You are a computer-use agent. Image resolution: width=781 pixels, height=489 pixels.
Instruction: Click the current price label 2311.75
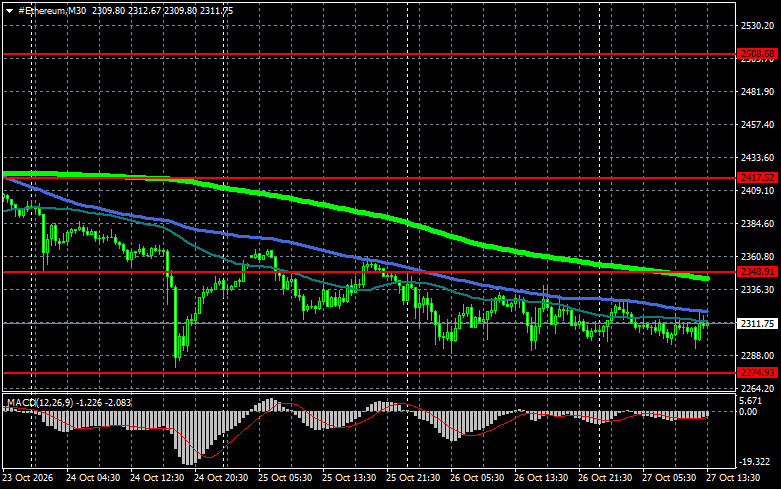[757, 324]
